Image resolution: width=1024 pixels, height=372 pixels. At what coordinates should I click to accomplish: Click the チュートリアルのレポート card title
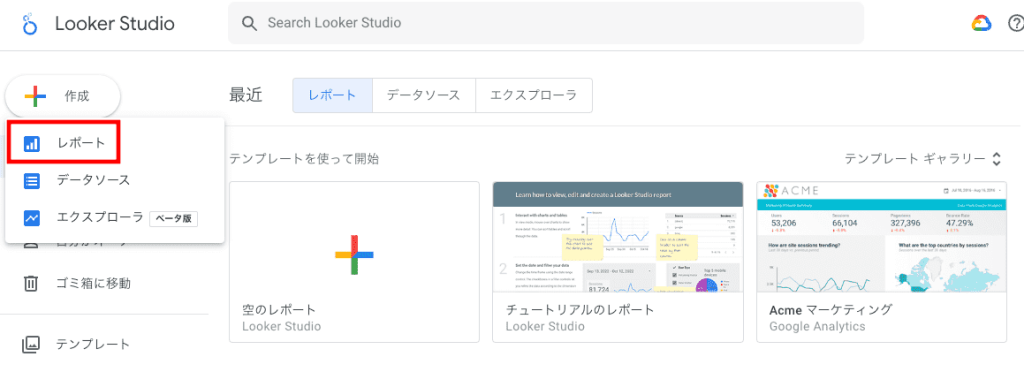(581, 309)
